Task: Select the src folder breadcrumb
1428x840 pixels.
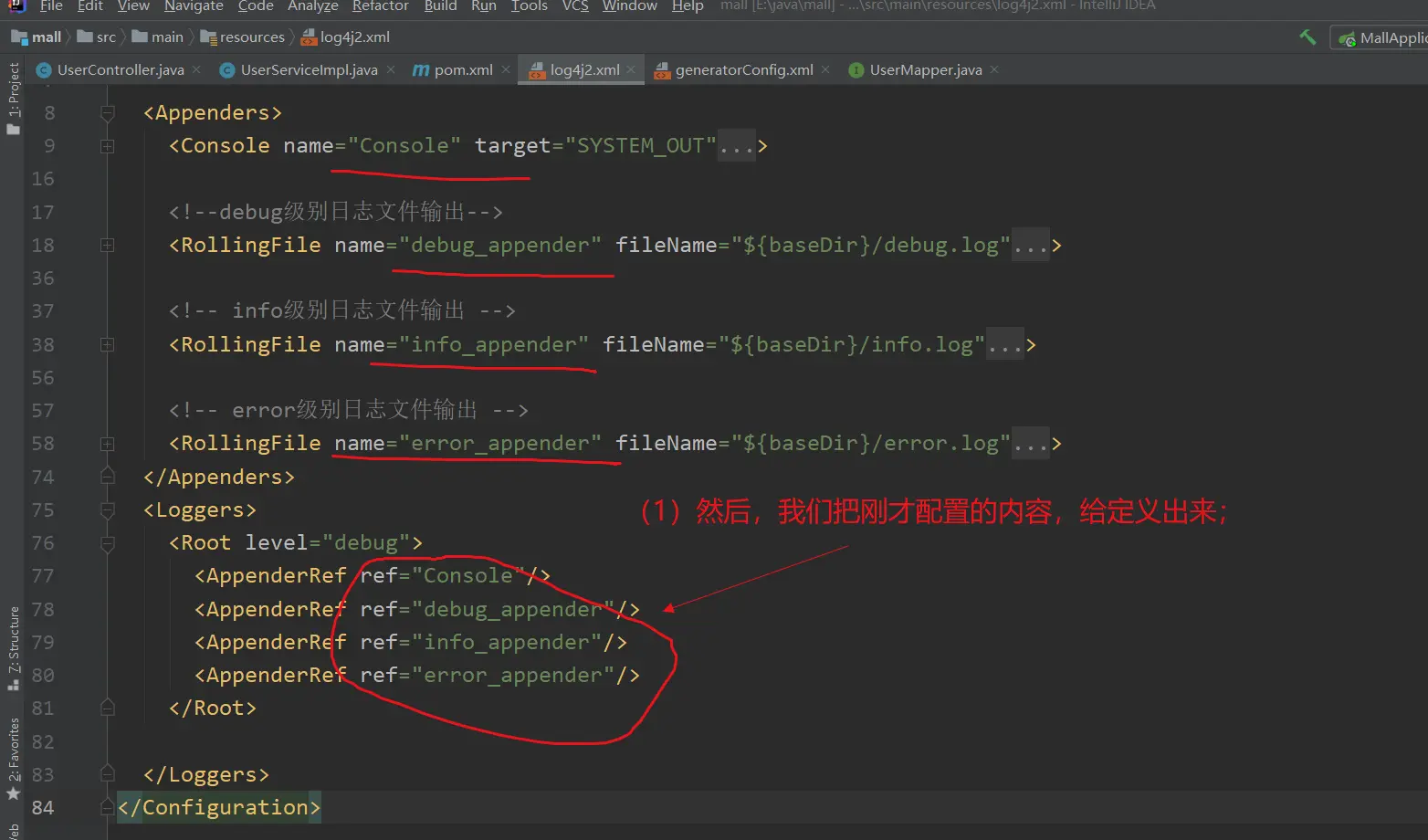Action: pos(97,37)
